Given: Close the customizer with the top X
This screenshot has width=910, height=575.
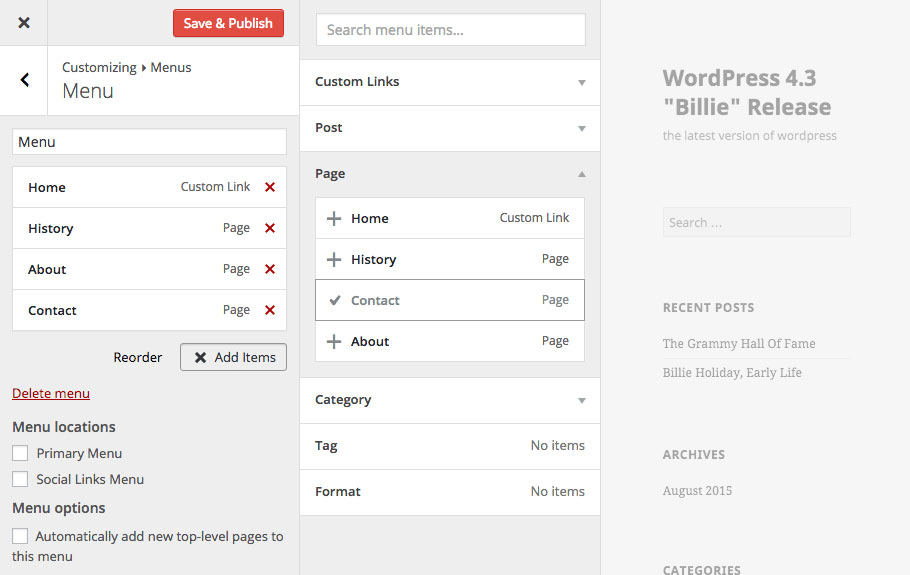Looking at the screenshot, I should click(x=24, y=23).
